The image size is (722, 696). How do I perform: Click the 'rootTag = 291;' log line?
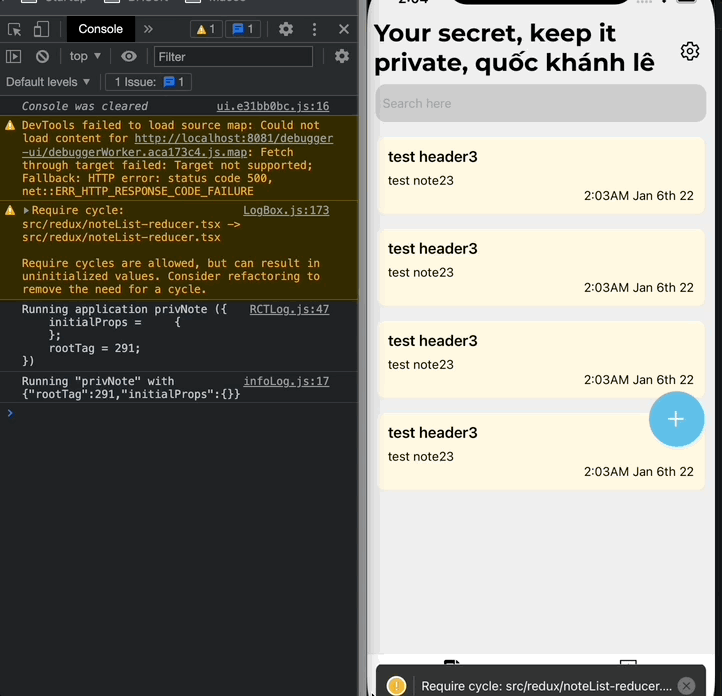pyautogui.click(x=94, y=348)
